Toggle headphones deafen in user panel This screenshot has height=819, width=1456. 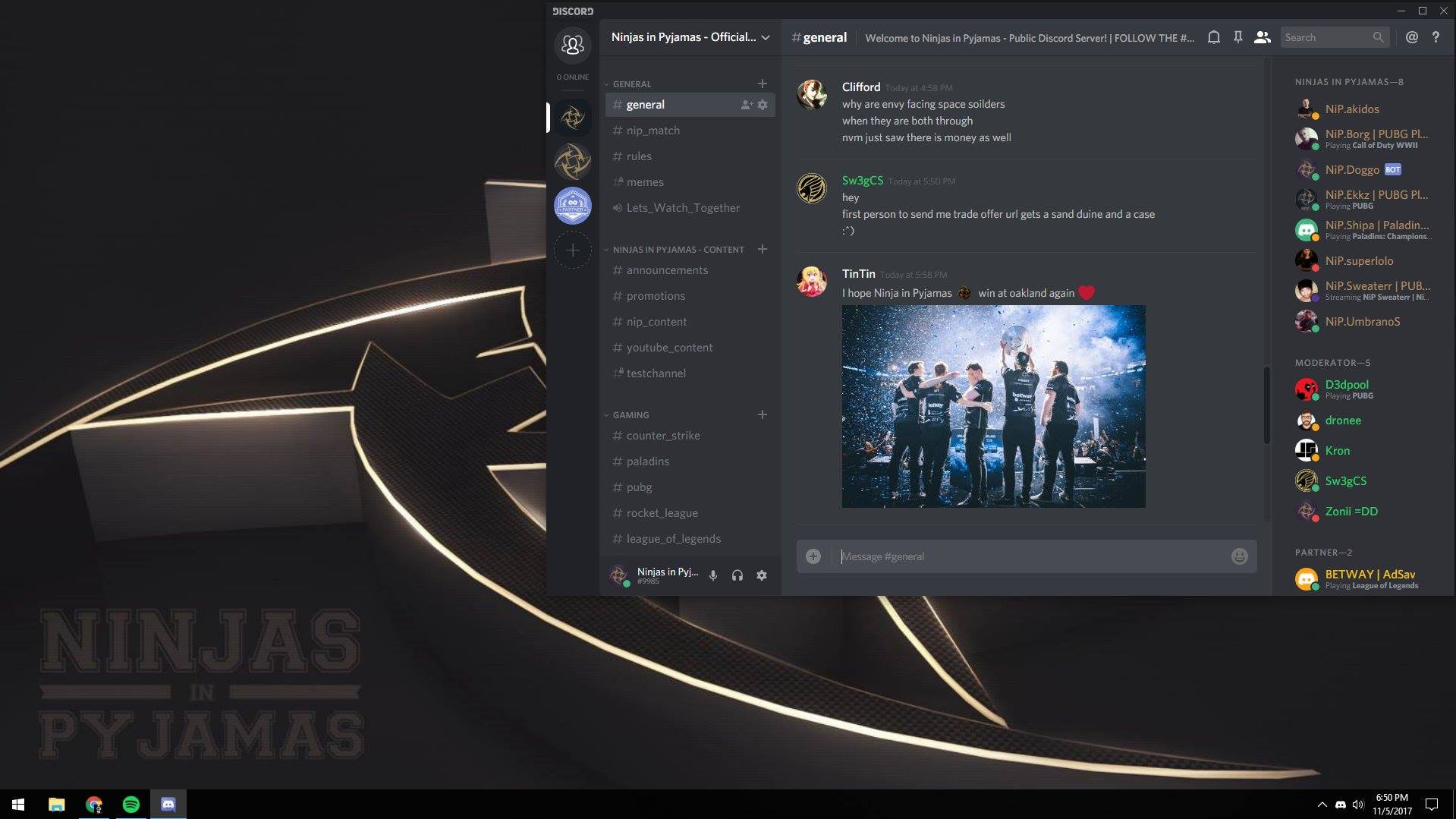click(737, 575)
